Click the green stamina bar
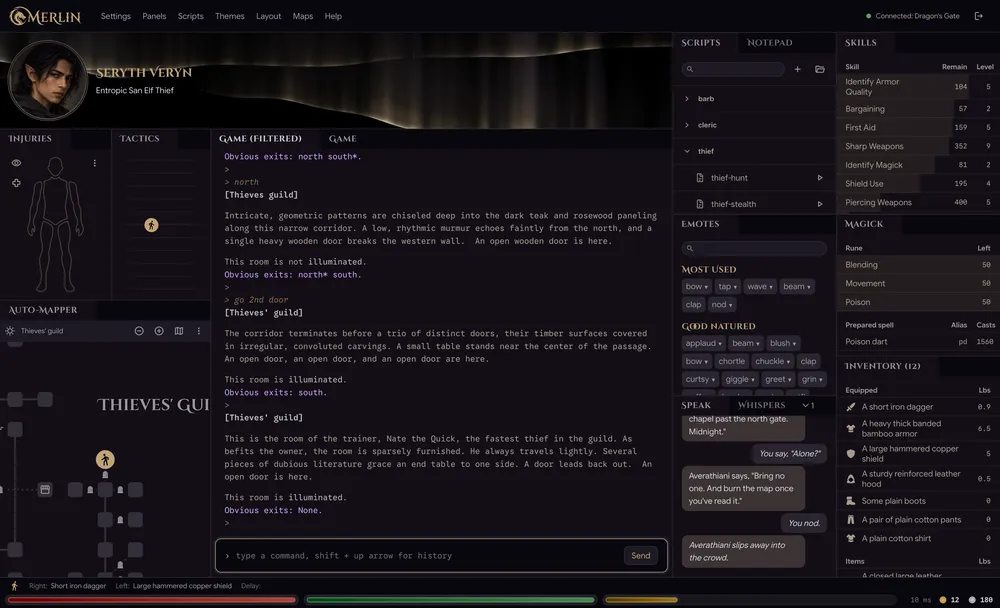The image size is (1000, 608). tap(450, 600)
